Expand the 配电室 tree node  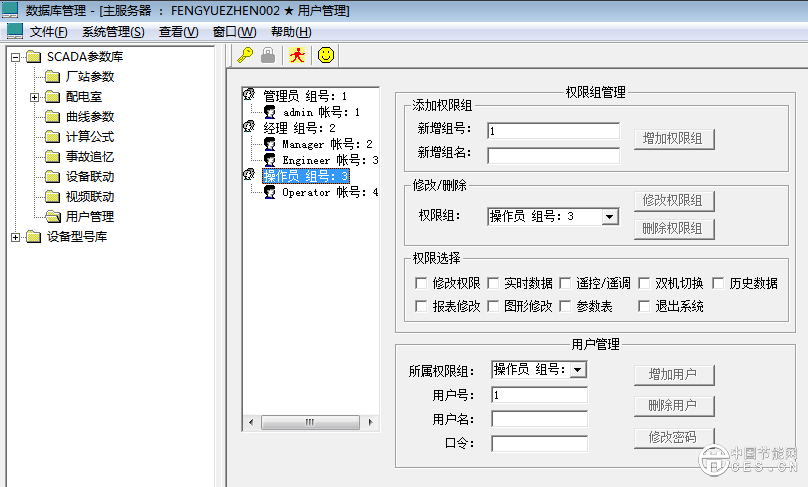(x=35, y=97)
